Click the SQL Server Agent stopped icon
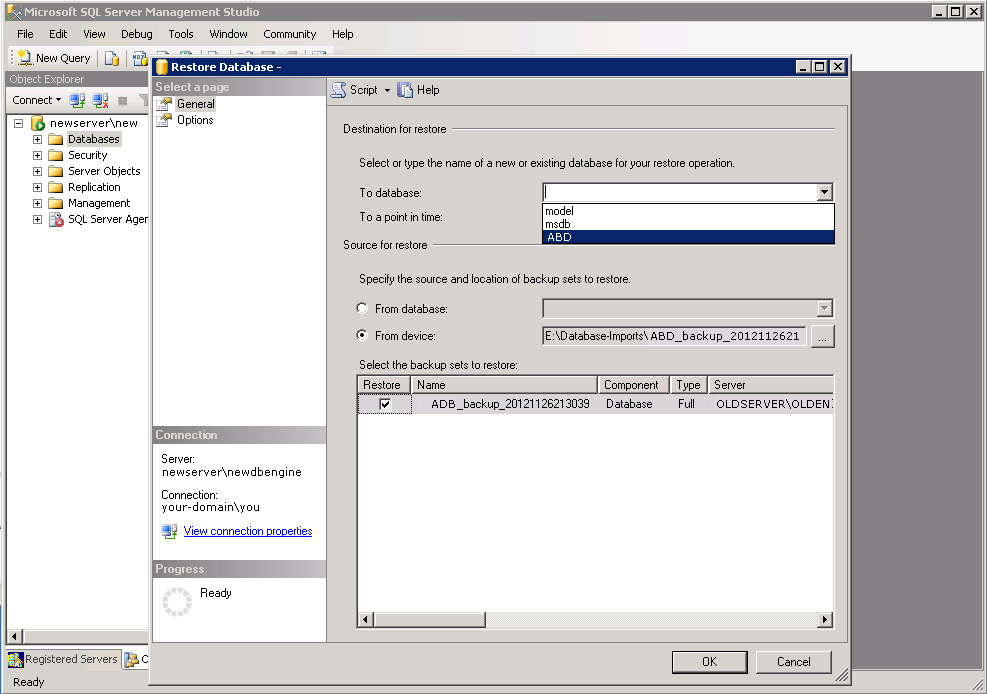Screen dimensions: 987x694 56,219
